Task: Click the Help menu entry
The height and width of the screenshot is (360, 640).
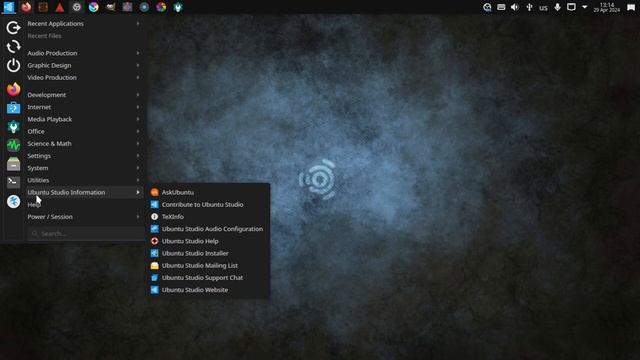Action: click(x=83, y=204)
